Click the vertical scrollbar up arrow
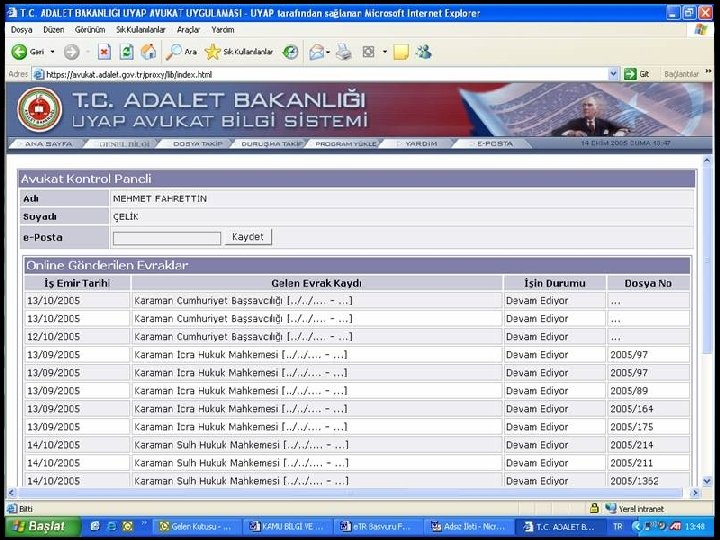 (x=707, y=161)
